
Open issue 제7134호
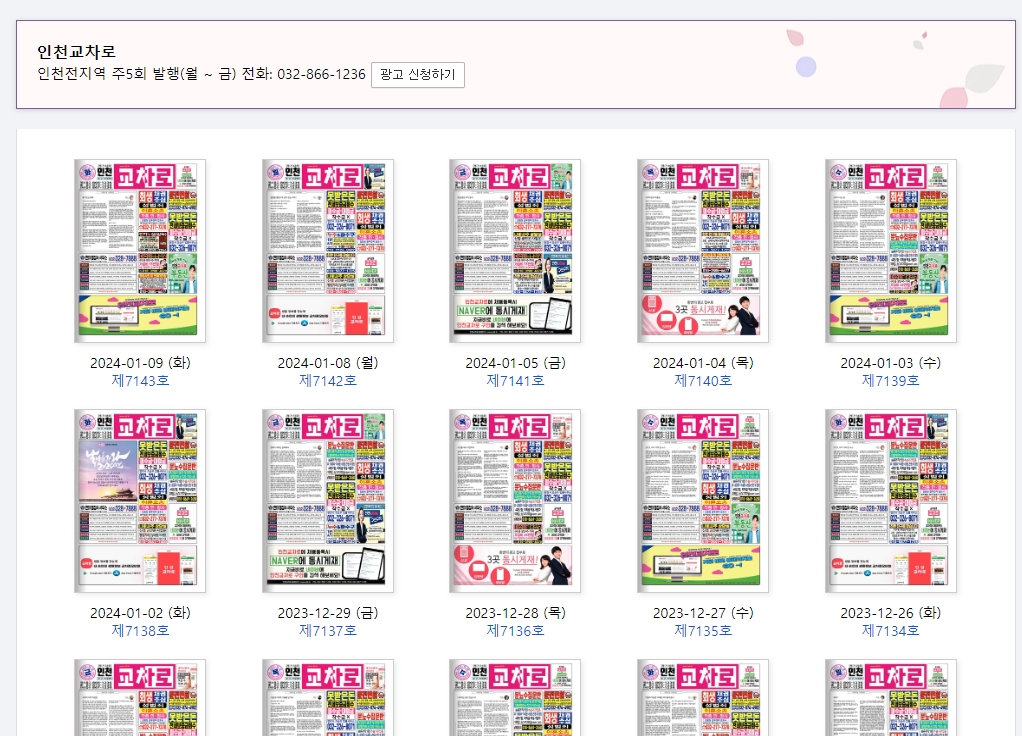pos(890,630)
